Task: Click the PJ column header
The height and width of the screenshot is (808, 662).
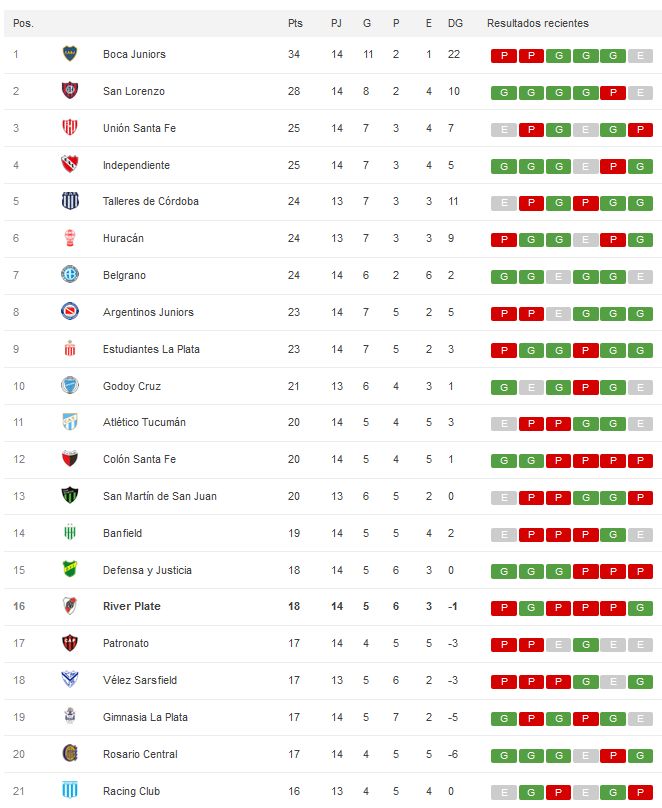Action: tap(336, 23)
